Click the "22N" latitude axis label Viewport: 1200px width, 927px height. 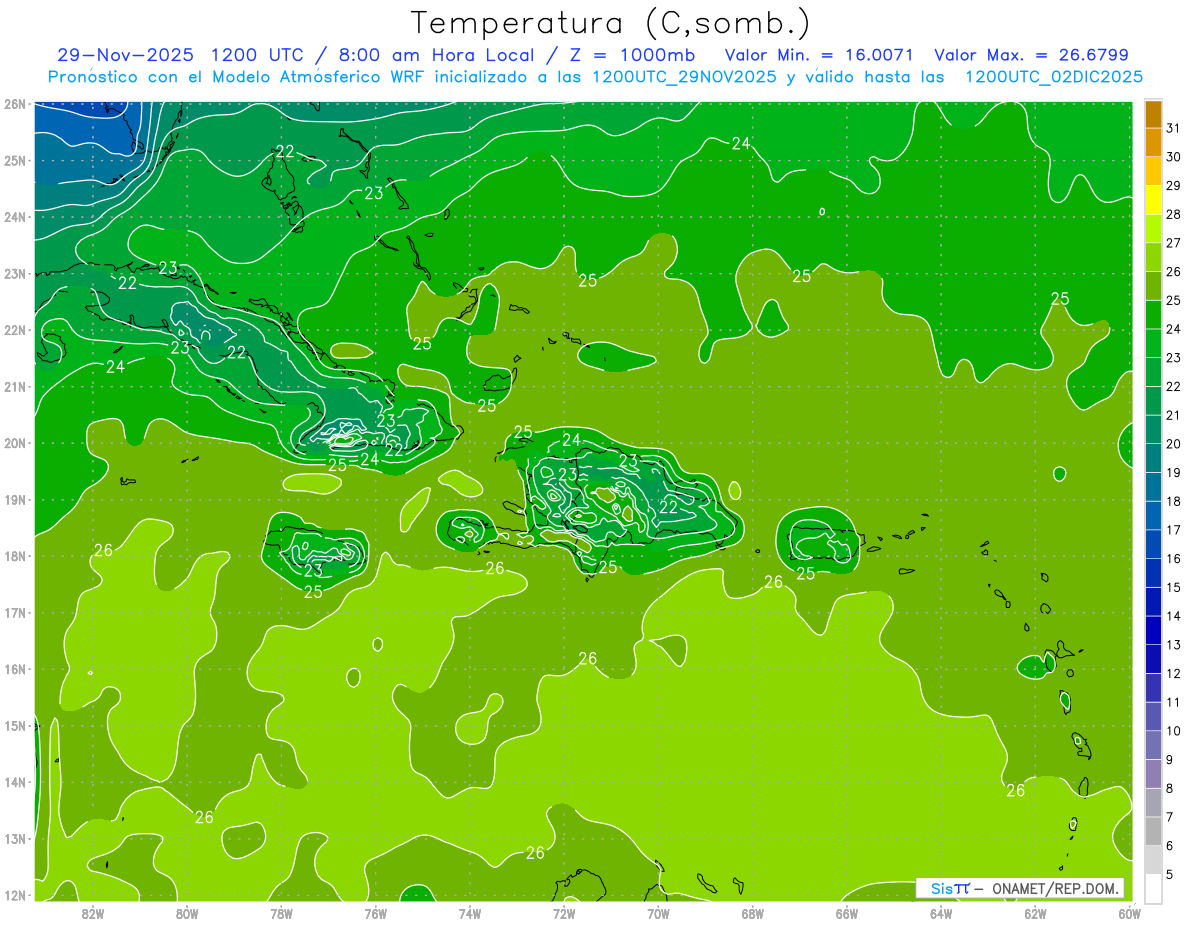tap(15, 330)
